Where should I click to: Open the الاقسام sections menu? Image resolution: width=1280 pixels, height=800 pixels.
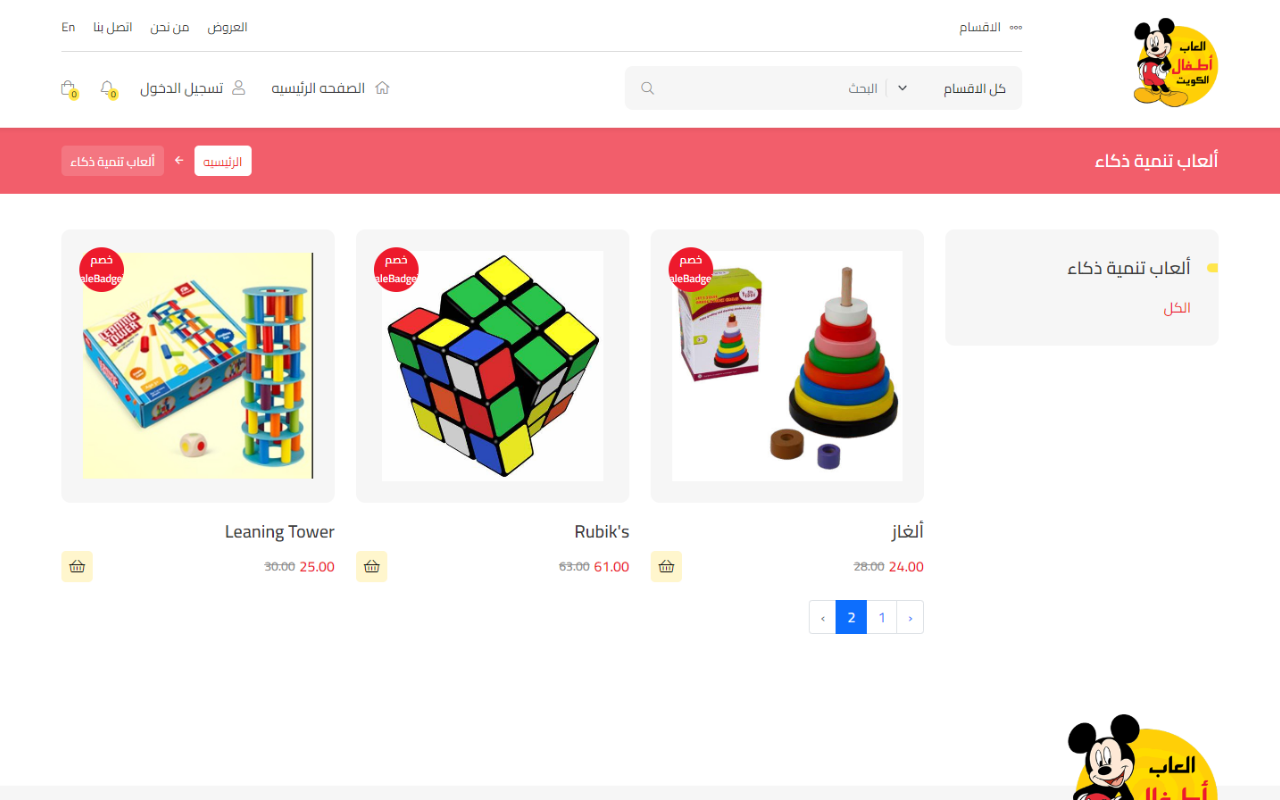coord(990,27)
